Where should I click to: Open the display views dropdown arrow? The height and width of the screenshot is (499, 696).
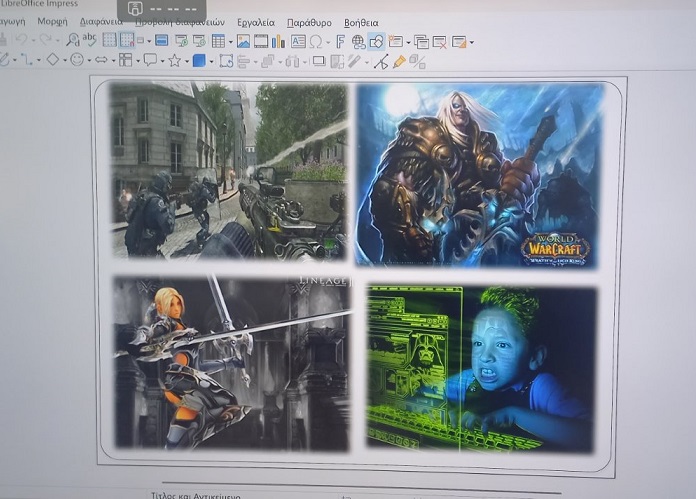click(x=149, y=41)
